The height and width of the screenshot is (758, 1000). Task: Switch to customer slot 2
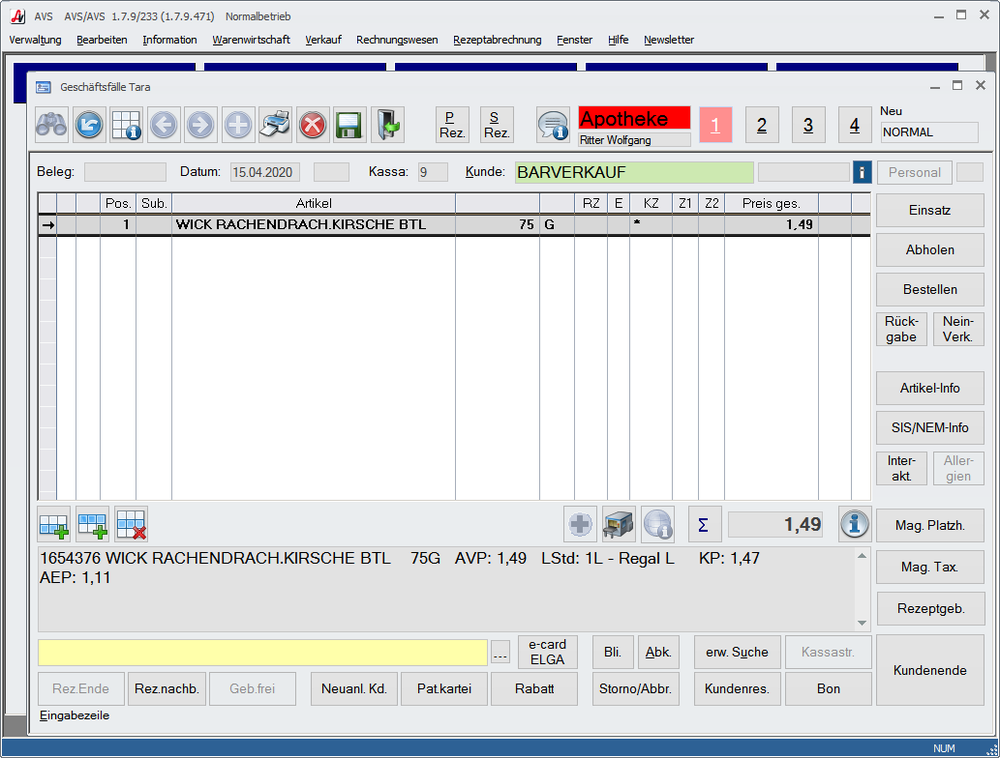(762, 125)
